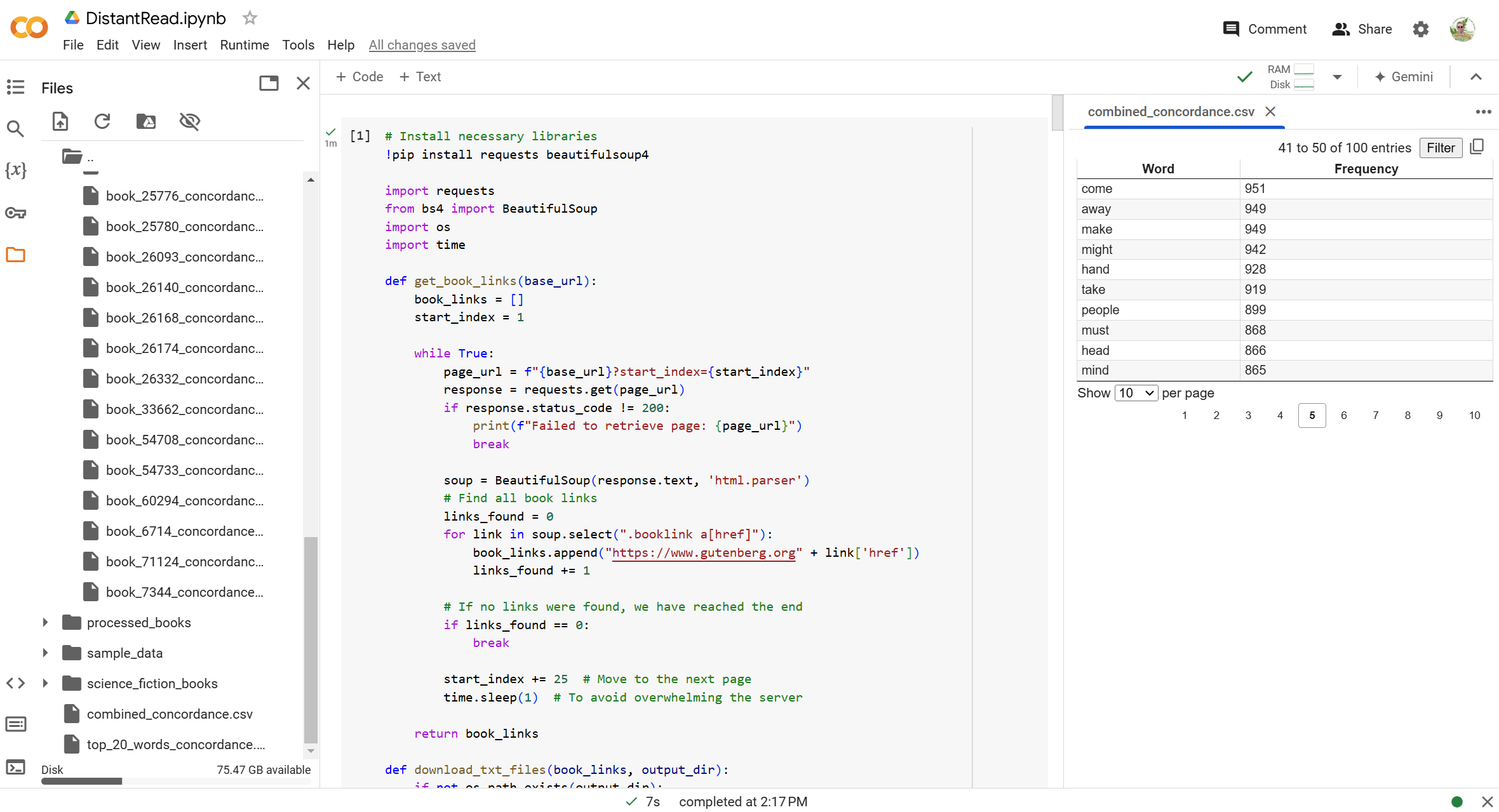This screenshot has height=812, width=1499.
Task: Click the green connection status dot
Action: (1457, 802)
